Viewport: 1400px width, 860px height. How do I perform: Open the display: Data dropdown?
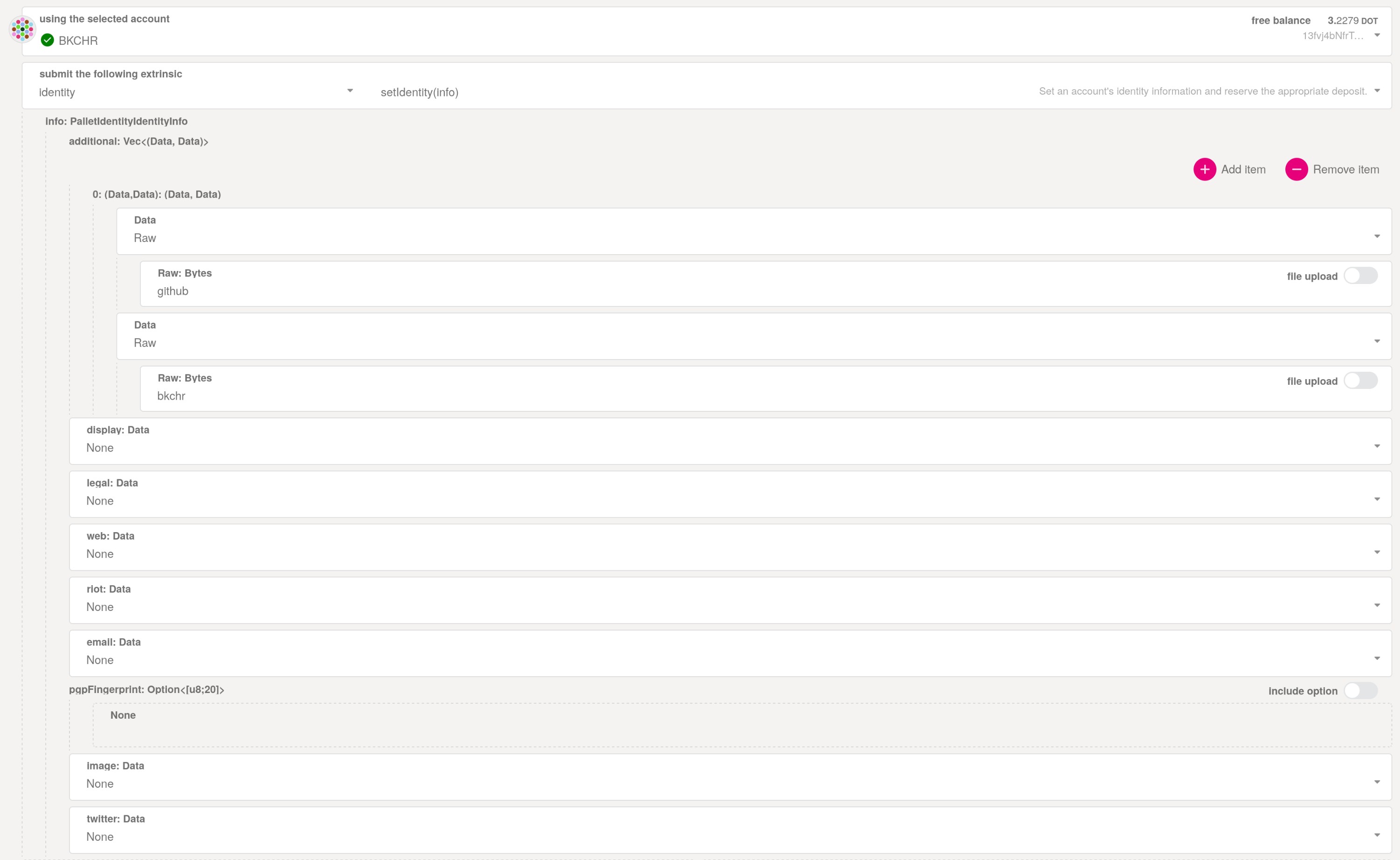tap(731, 441)
